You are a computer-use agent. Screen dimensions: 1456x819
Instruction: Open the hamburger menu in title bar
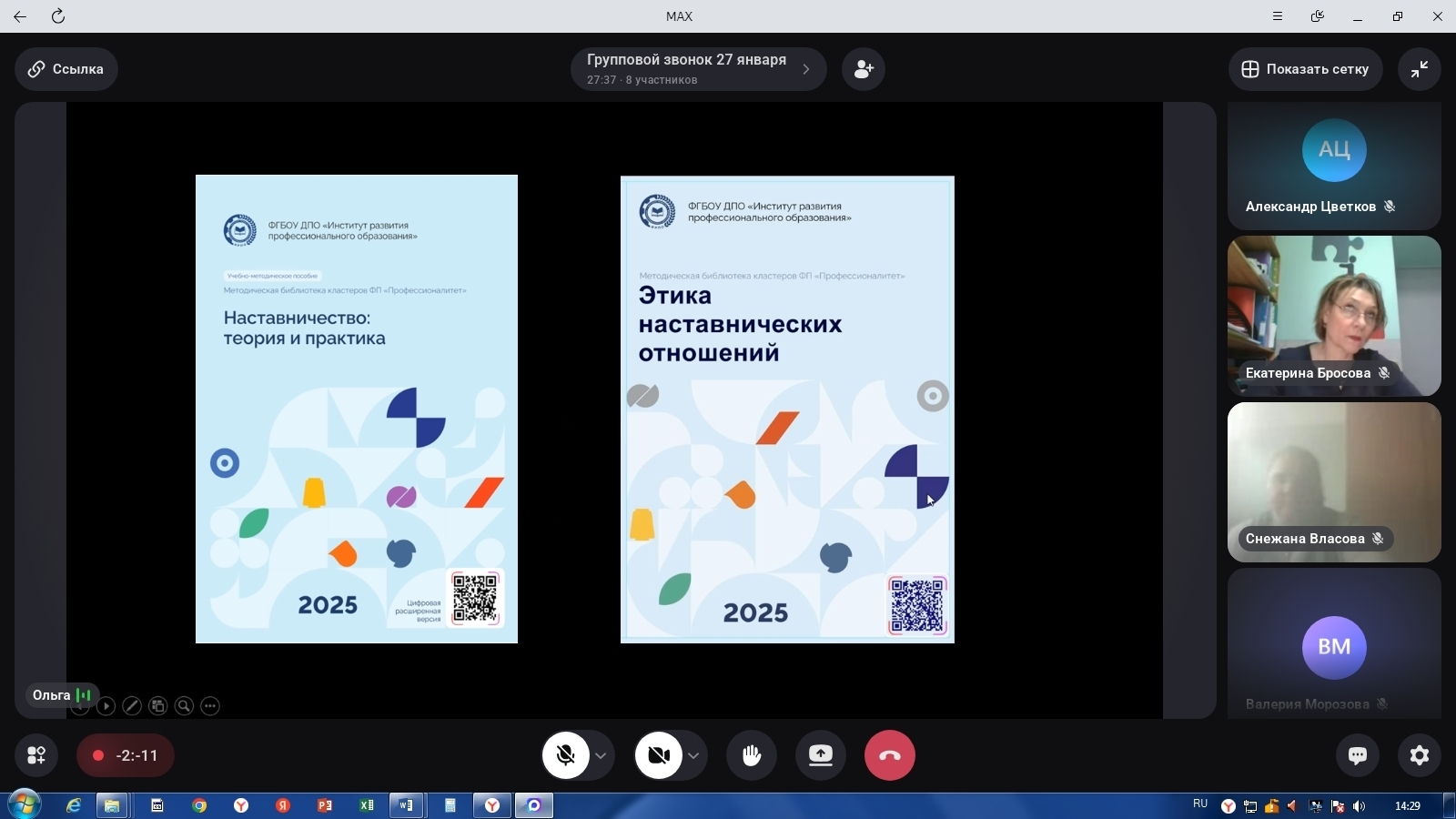1277,16
